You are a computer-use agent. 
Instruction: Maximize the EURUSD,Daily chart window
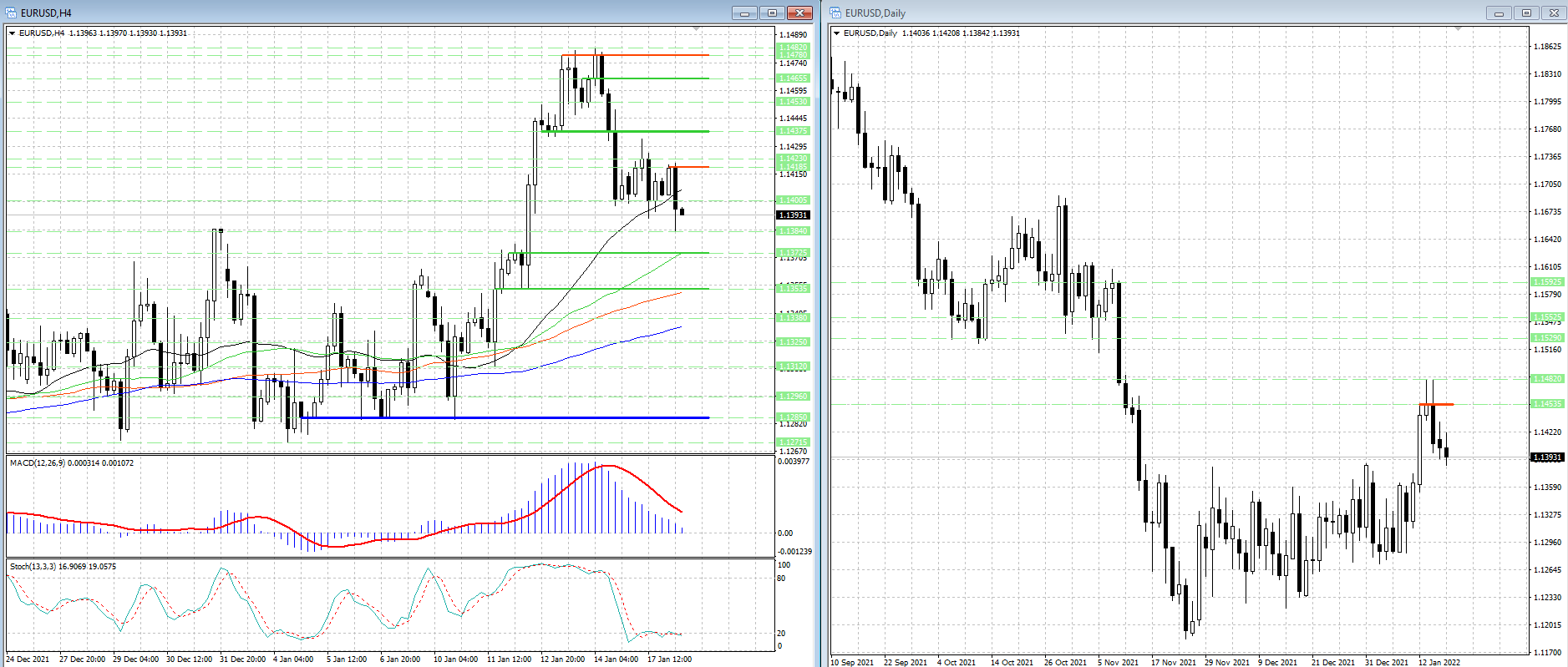tap(1526, 13)
